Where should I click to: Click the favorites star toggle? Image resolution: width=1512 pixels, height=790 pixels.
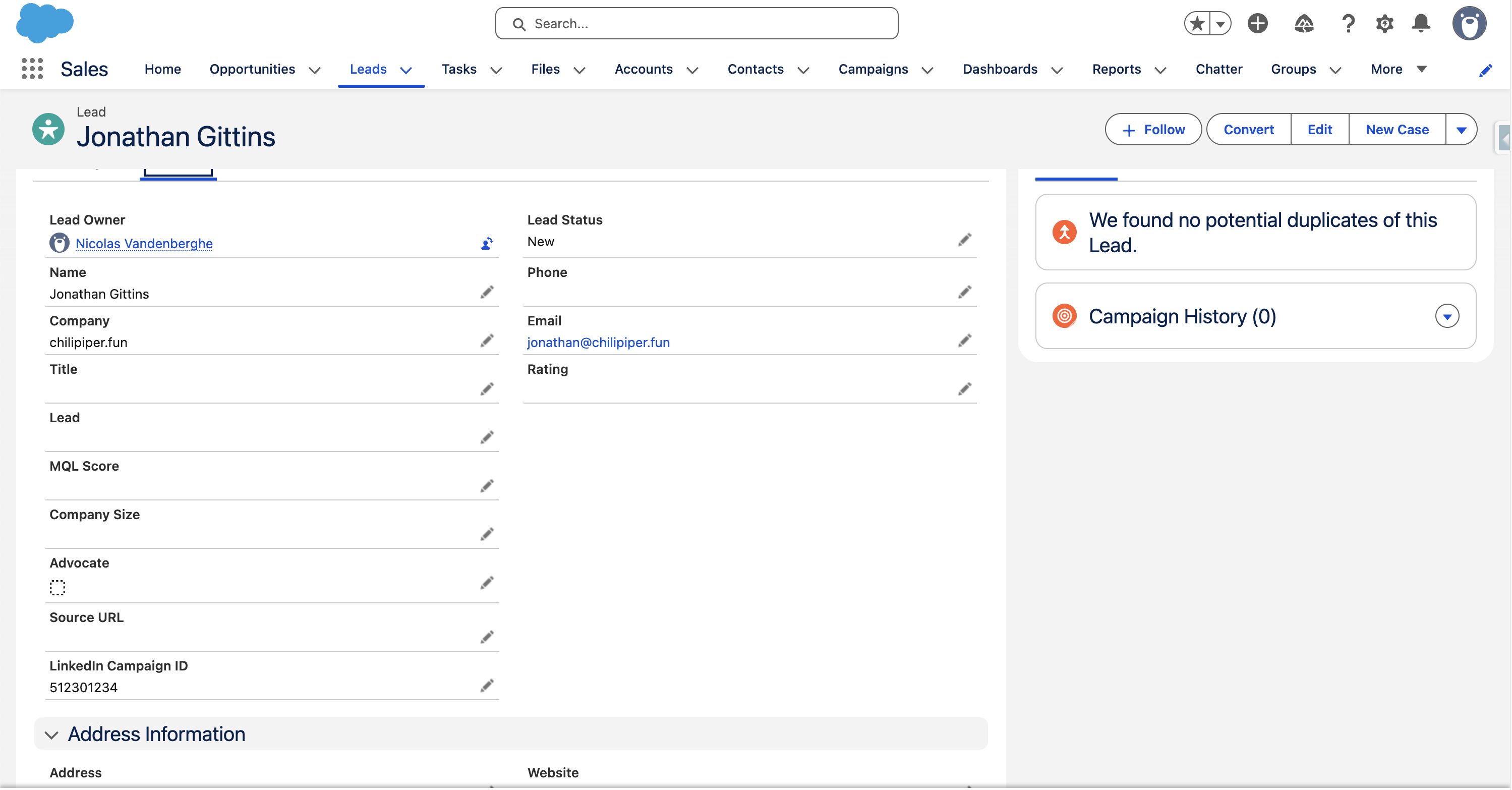tap(1197, 24)
